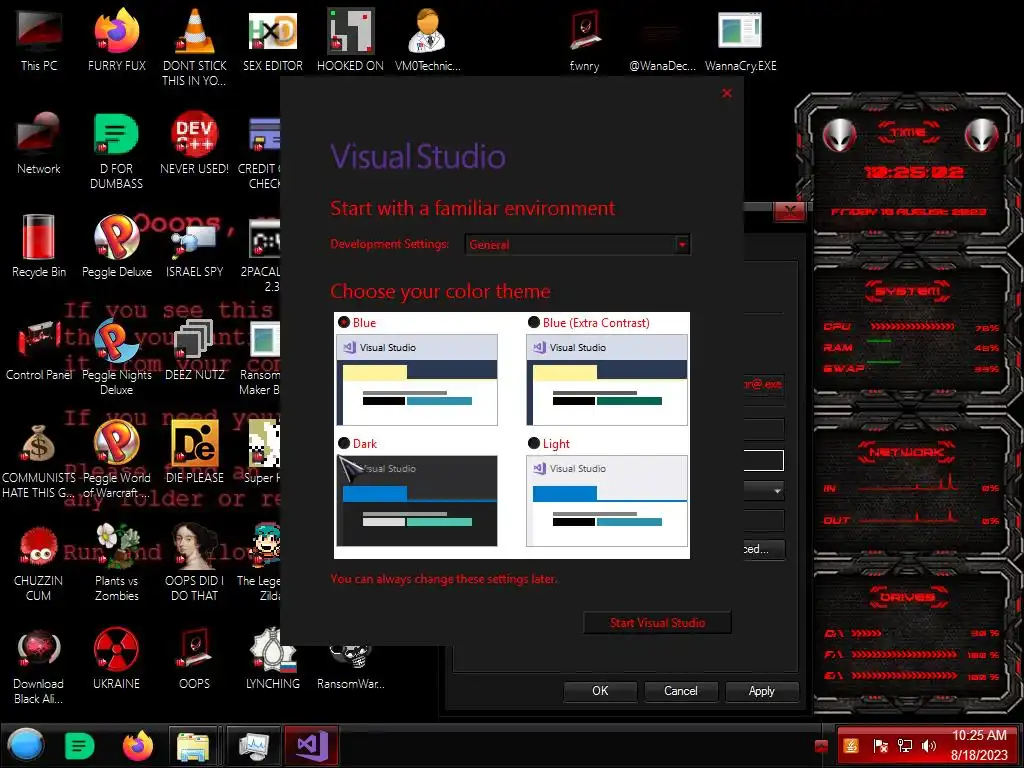1024x768 pixels.
Task: Click the network tray icon
Action: coord(904,746)
